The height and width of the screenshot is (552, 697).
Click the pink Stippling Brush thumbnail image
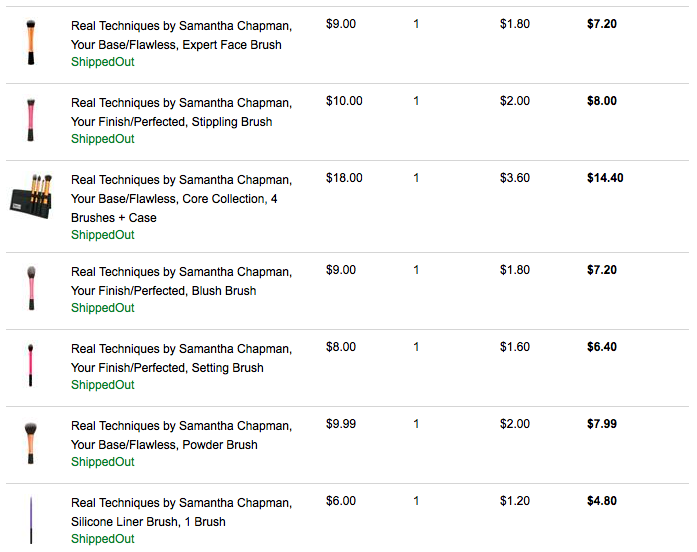pos(30,120)
